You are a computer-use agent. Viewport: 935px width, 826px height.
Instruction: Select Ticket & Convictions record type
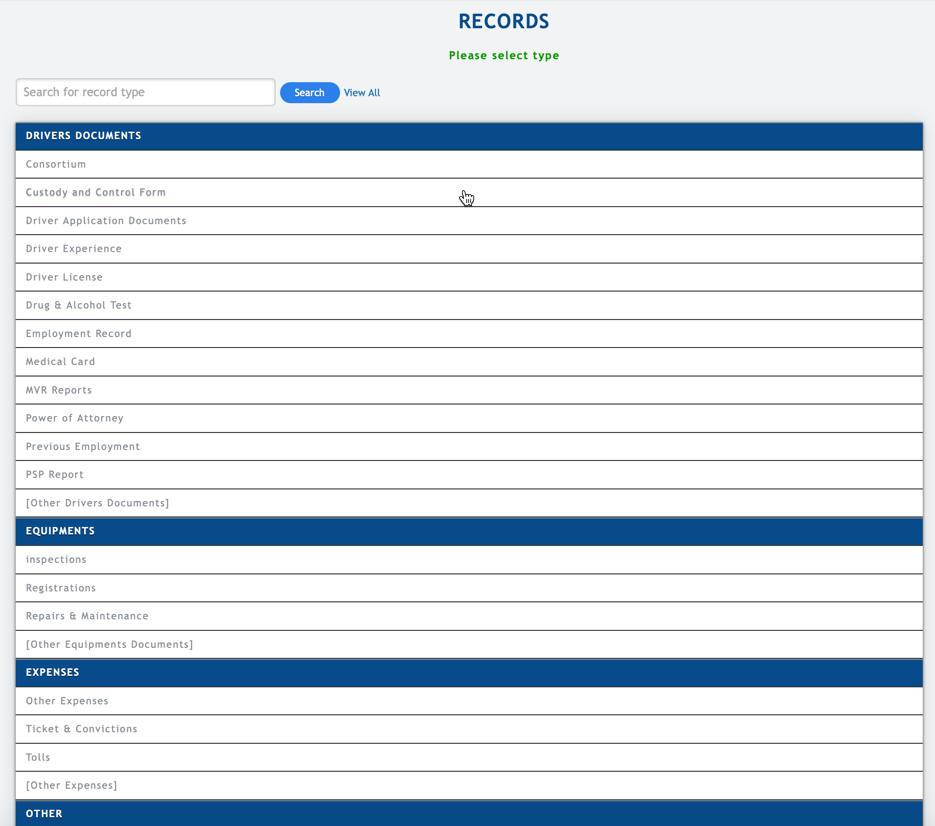82,729
